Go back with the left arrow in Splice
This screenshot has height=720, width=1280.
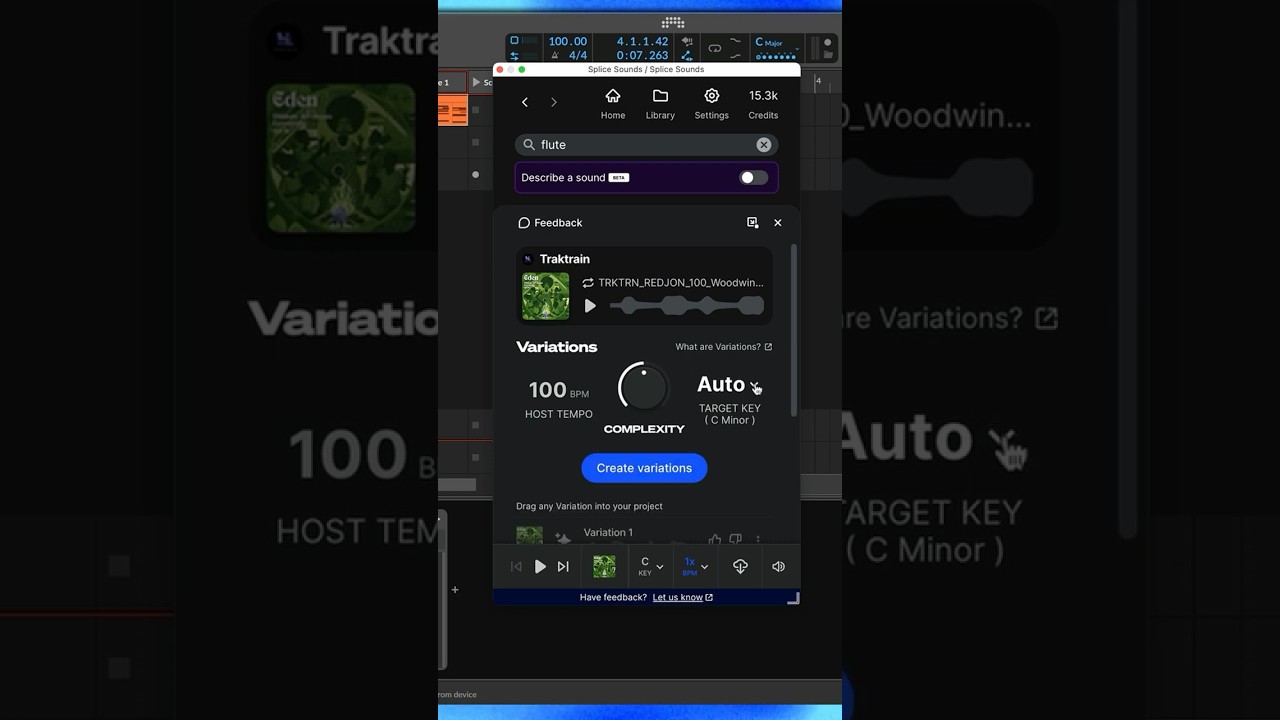coord(525,102)
